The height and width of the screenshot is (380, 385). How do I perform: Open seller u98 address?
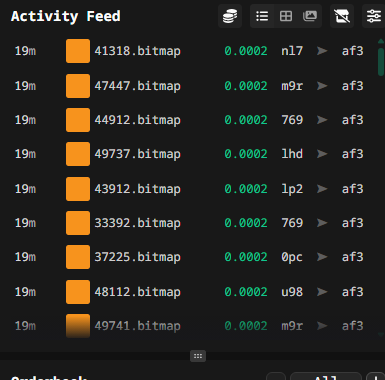pos(292,292)
